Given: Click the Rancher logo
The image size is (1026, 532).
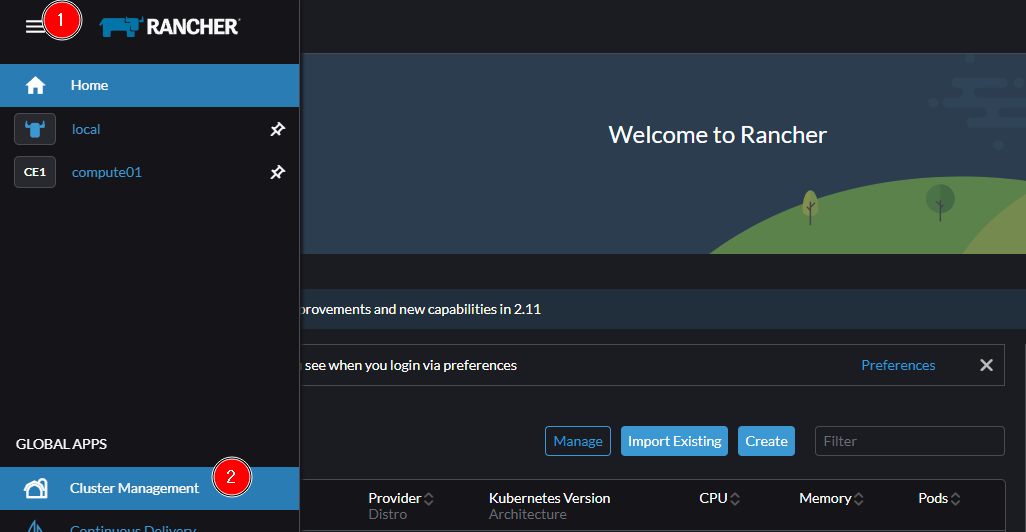Looking at the screenshot, I should tap(169, 26).
